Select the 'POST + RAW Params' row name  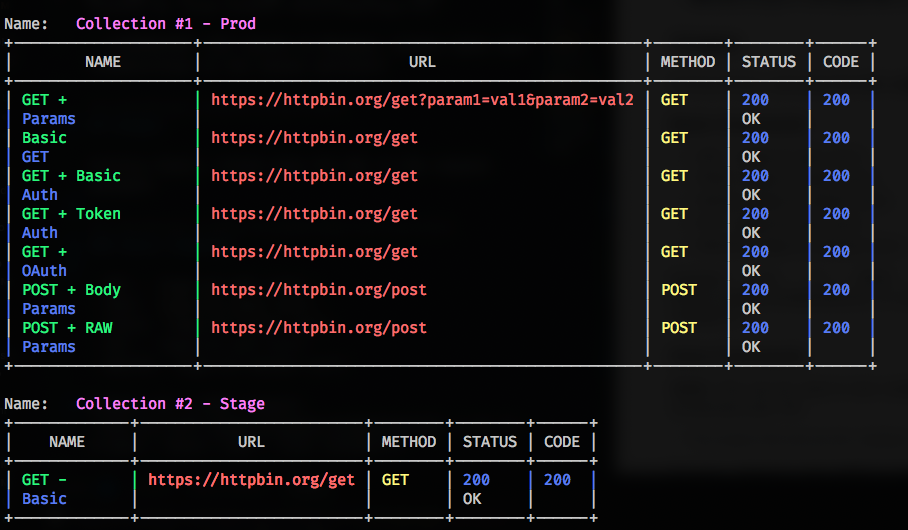point(67,337)
